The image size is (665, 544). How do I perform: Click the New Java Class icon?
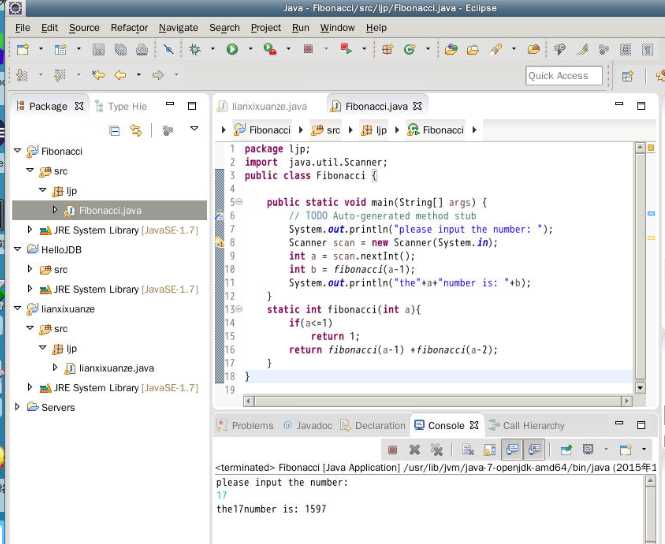coord(409,50)
